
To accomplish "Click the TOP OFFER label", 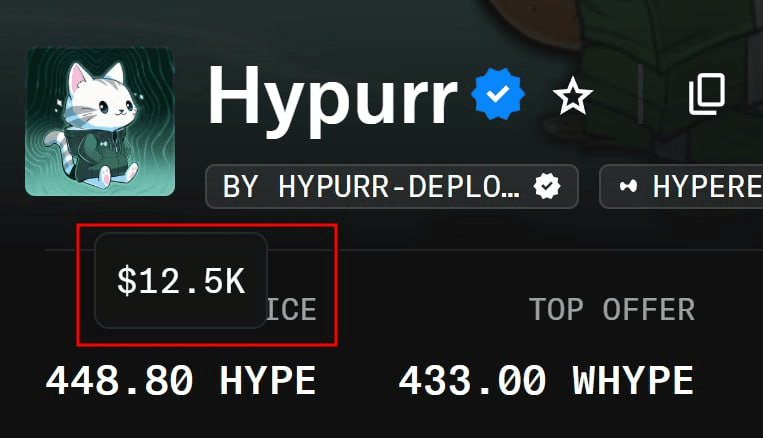I will click(x=612, y=310).
